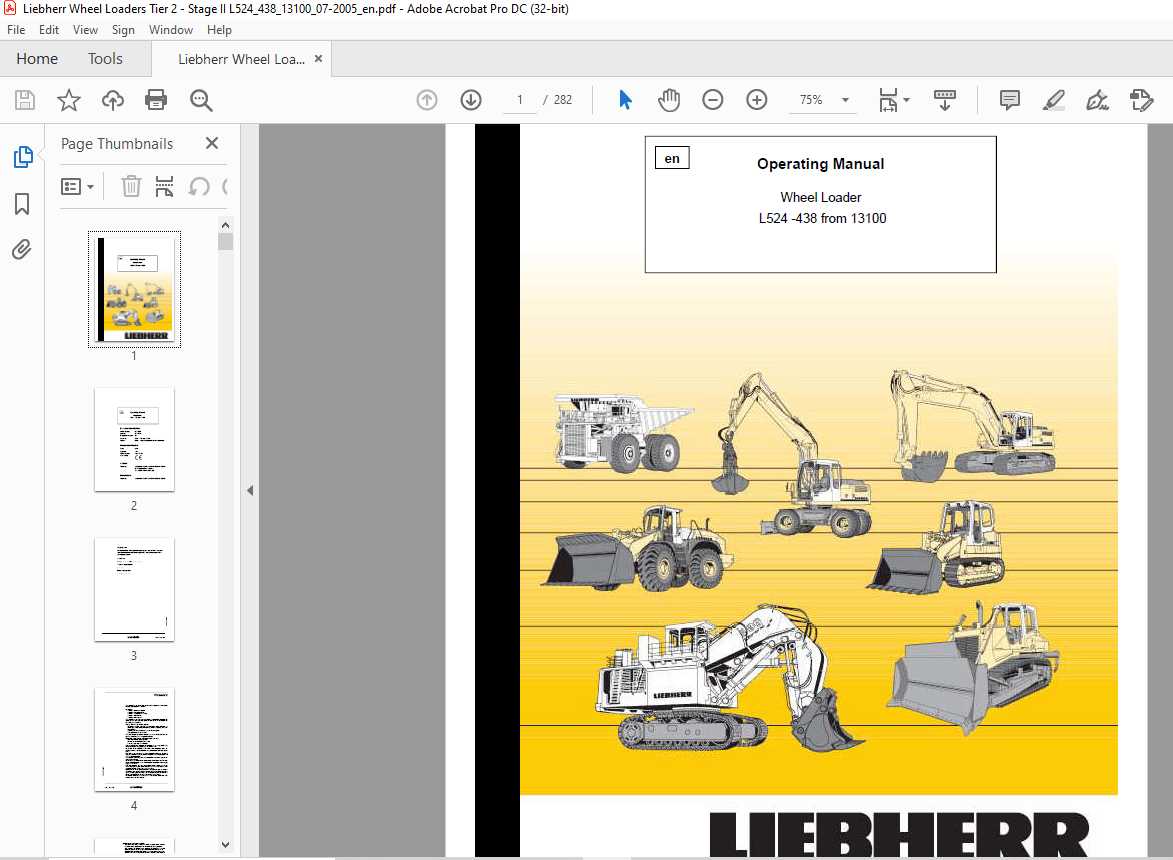Open the View menu
1173x860 pixels.
click(x=85, y=30)
